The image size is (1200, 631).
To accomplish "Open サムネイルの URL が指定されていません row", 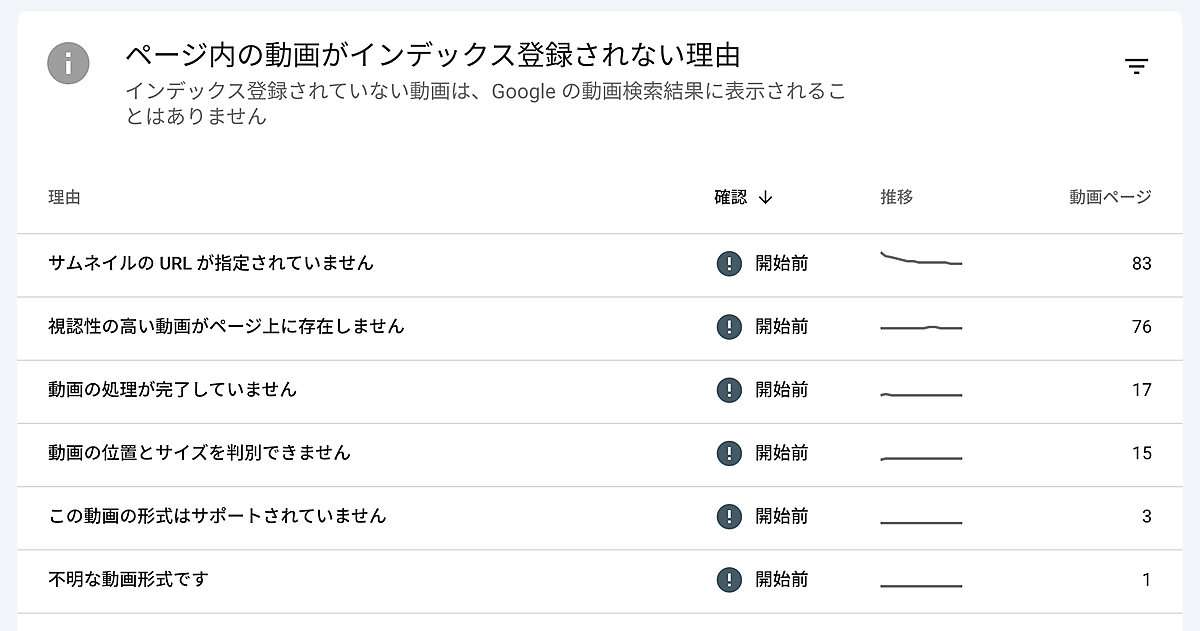I will click(211, 264).
